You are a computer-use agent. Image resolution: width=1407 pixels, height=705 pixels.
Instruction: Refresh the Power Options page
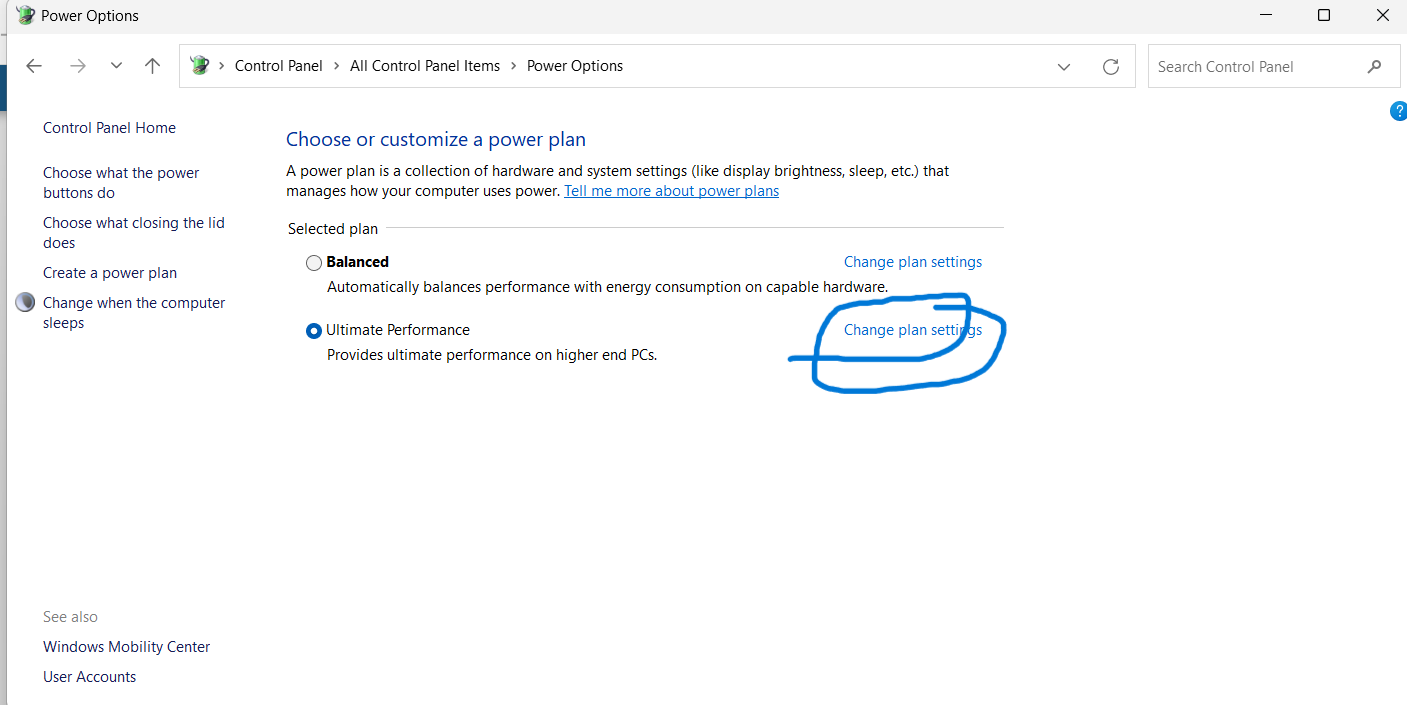1110,67
